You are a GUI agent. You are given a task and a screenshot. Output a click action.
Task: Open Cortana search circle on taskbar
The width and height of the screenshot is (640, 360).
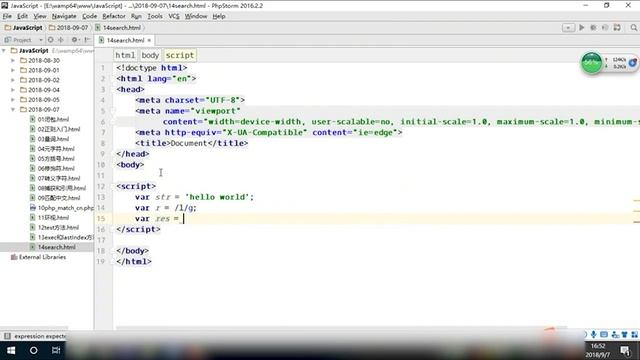(x=33, y=351)
